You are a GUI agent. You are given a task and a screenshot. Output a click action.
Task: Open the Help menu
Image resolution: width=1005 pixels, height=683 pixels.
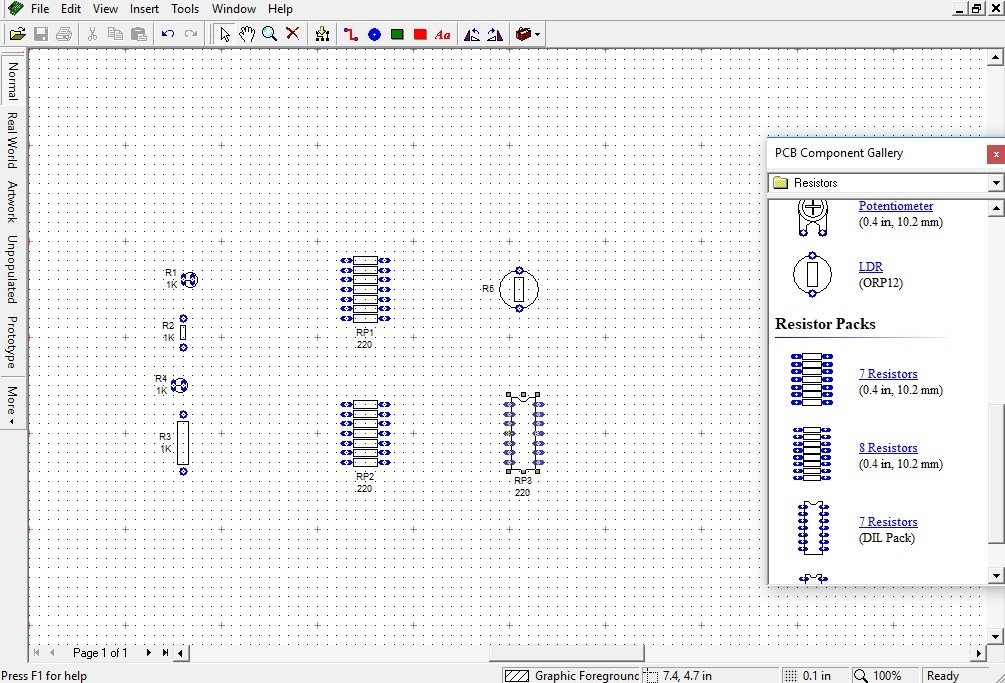[x=280, y=9]
